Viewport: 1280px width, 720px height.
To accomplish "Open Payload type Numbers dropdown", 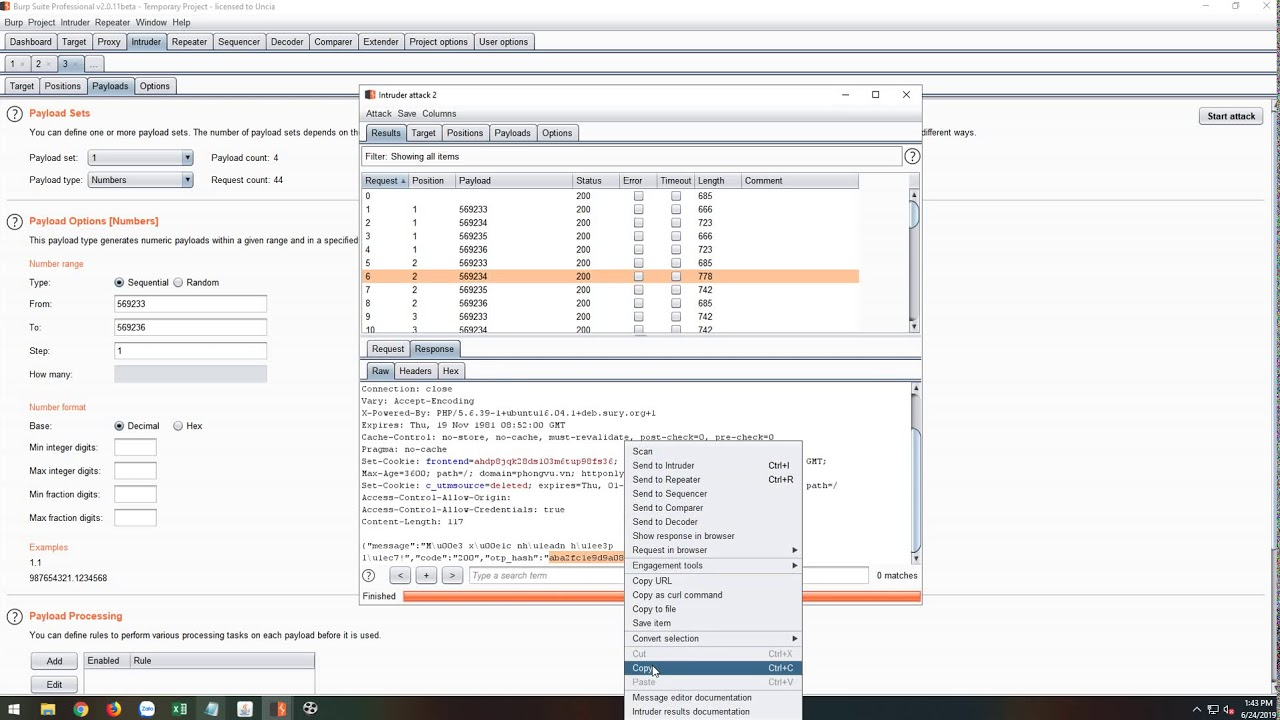I will pyautogui.click(x=140, y=180).
